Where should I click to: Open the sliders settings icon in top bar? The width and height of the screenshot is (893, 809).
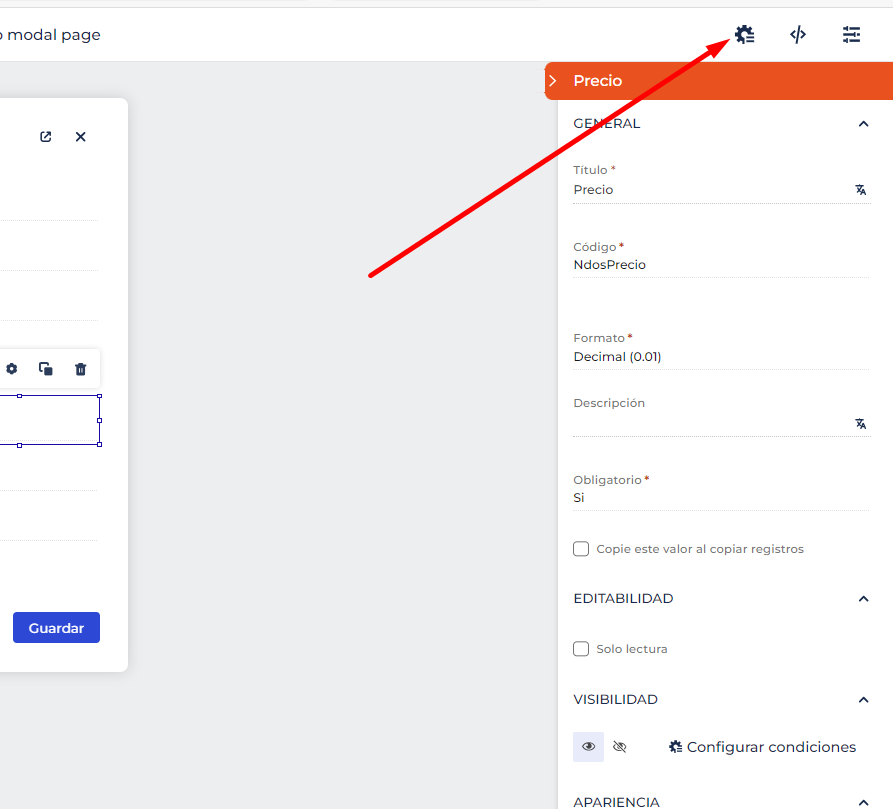point(851,35)
